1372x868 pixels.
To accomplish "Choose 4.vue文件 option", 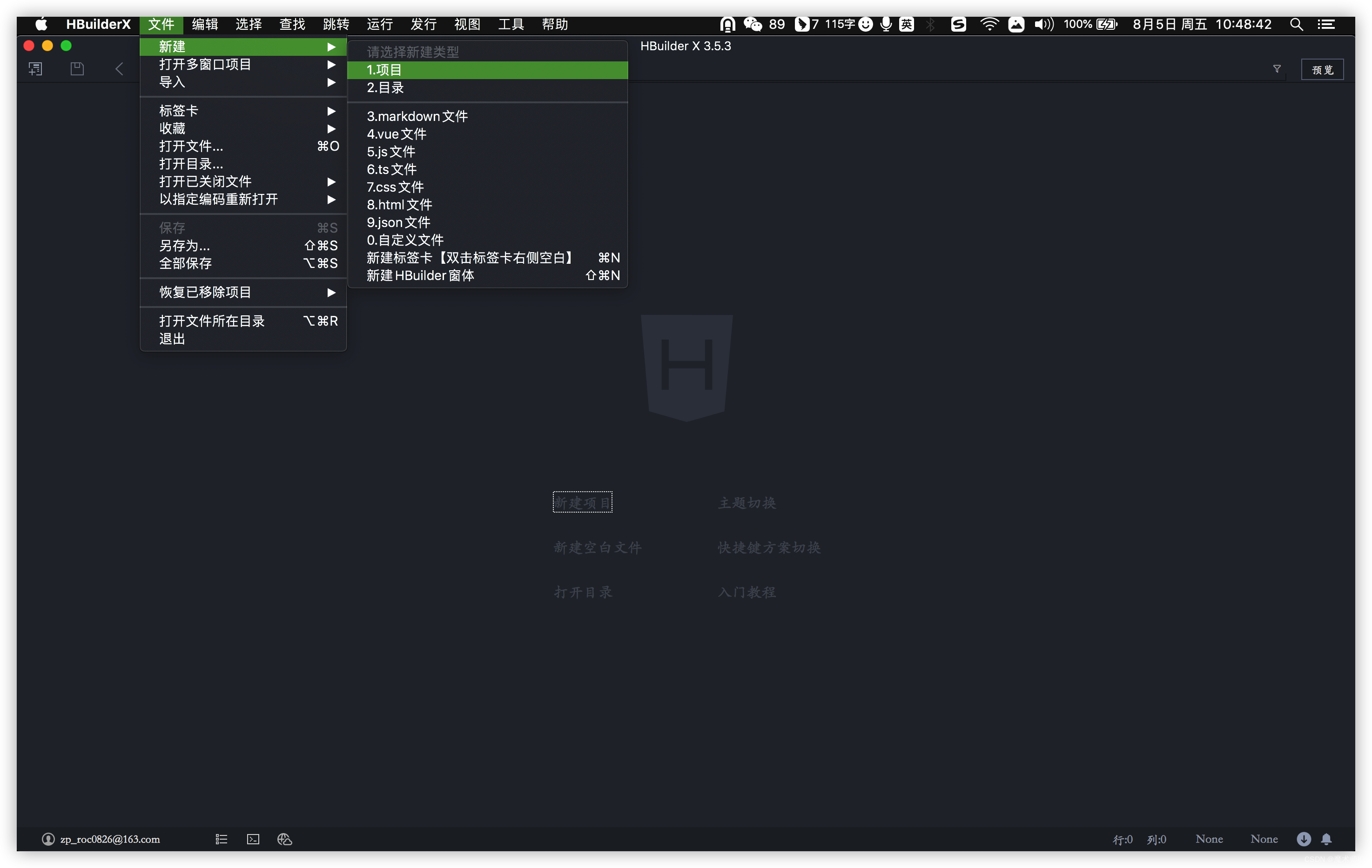I will click(x=488, y=134).
